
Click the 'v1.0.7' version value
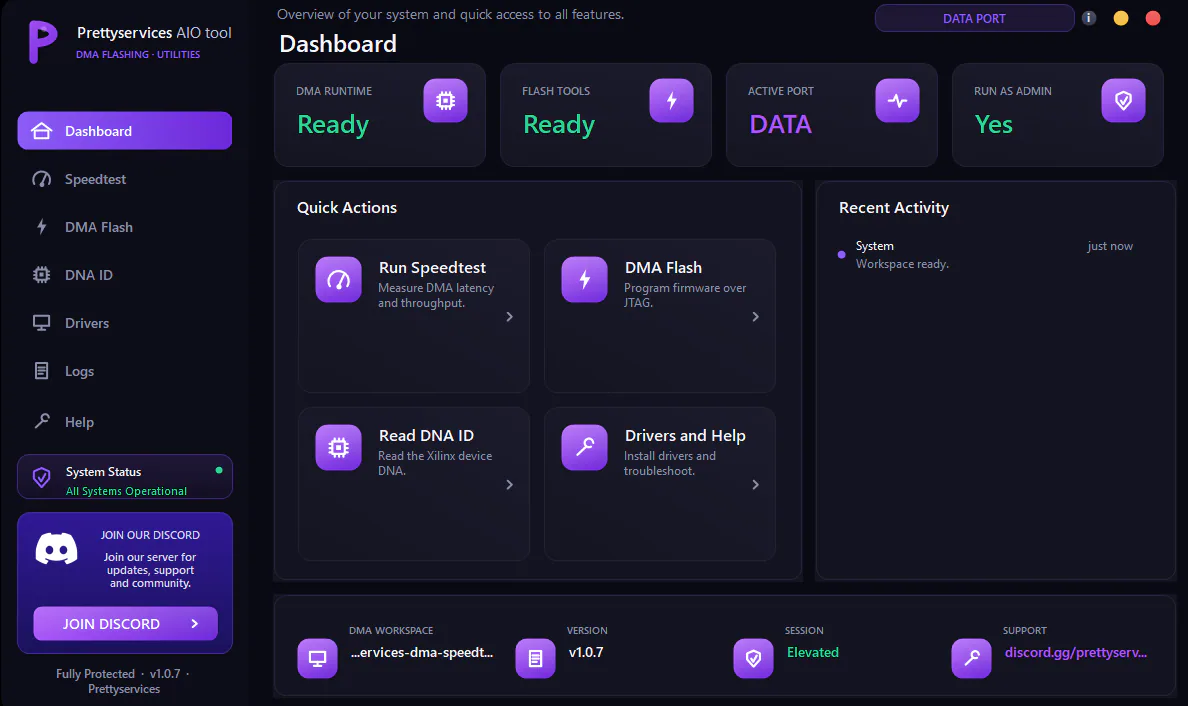586,652
